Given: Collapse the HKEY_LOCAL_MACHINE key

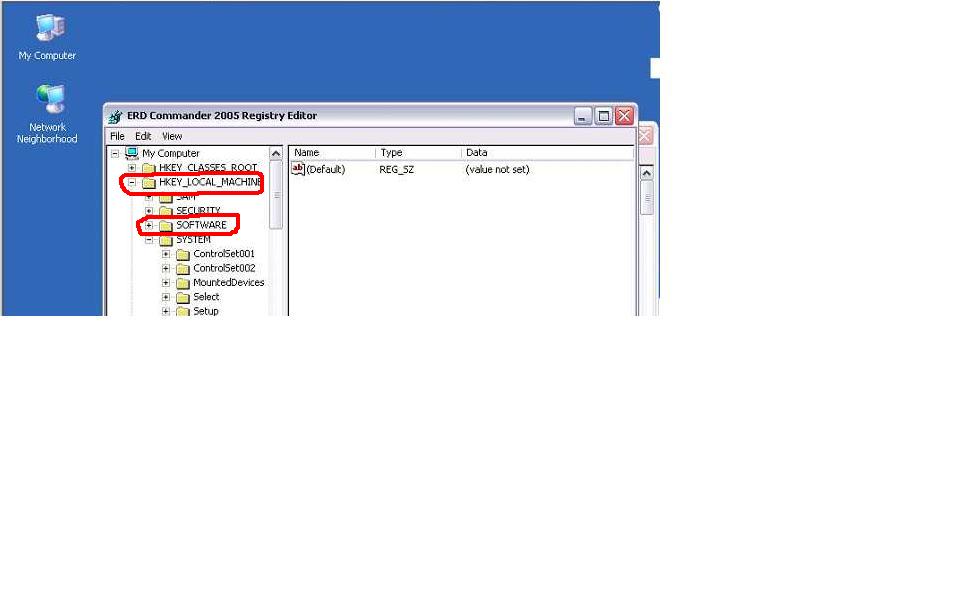Looking at the screenshot, I should (x=132, y=182).
